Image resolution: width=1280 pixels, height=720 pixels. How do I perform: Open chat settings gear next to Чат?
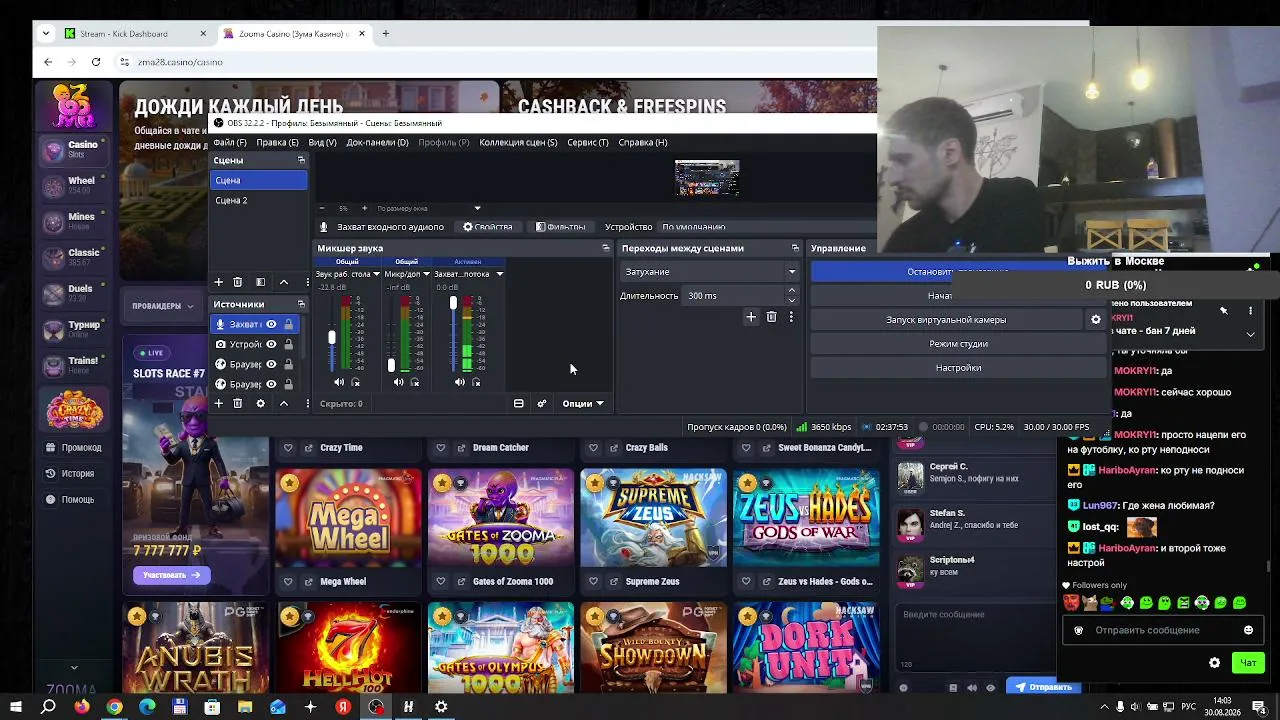click(1214, 662)
